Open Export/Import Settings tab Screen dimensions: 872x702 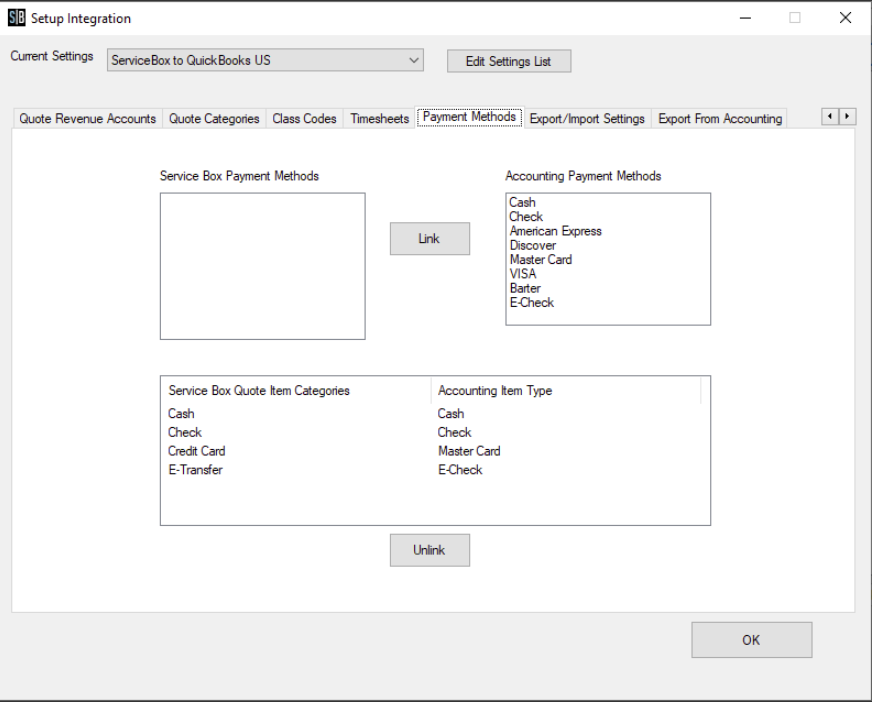pos(587,118)
